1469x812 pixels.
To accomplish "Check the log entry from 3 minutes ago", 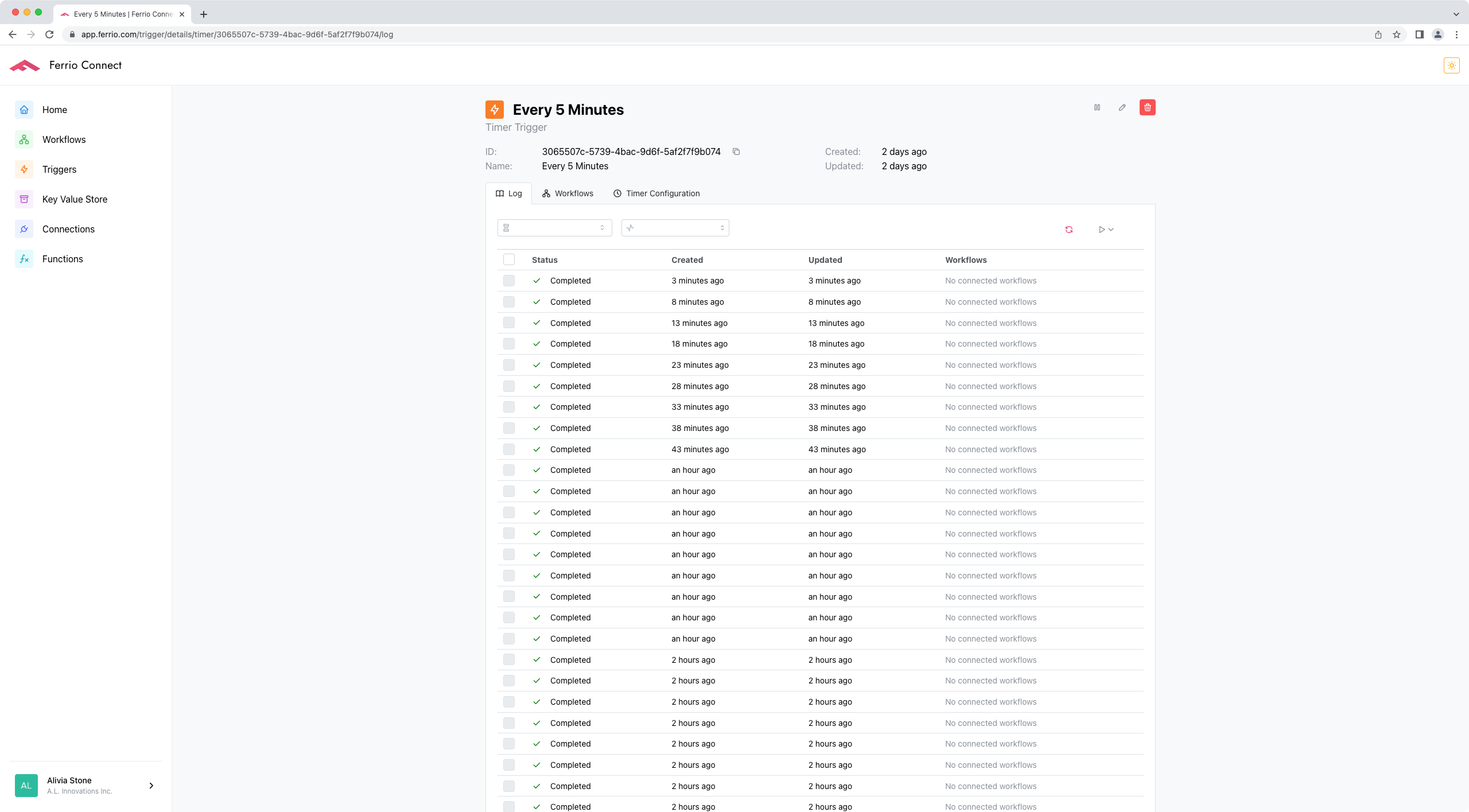I will (509, 281).
